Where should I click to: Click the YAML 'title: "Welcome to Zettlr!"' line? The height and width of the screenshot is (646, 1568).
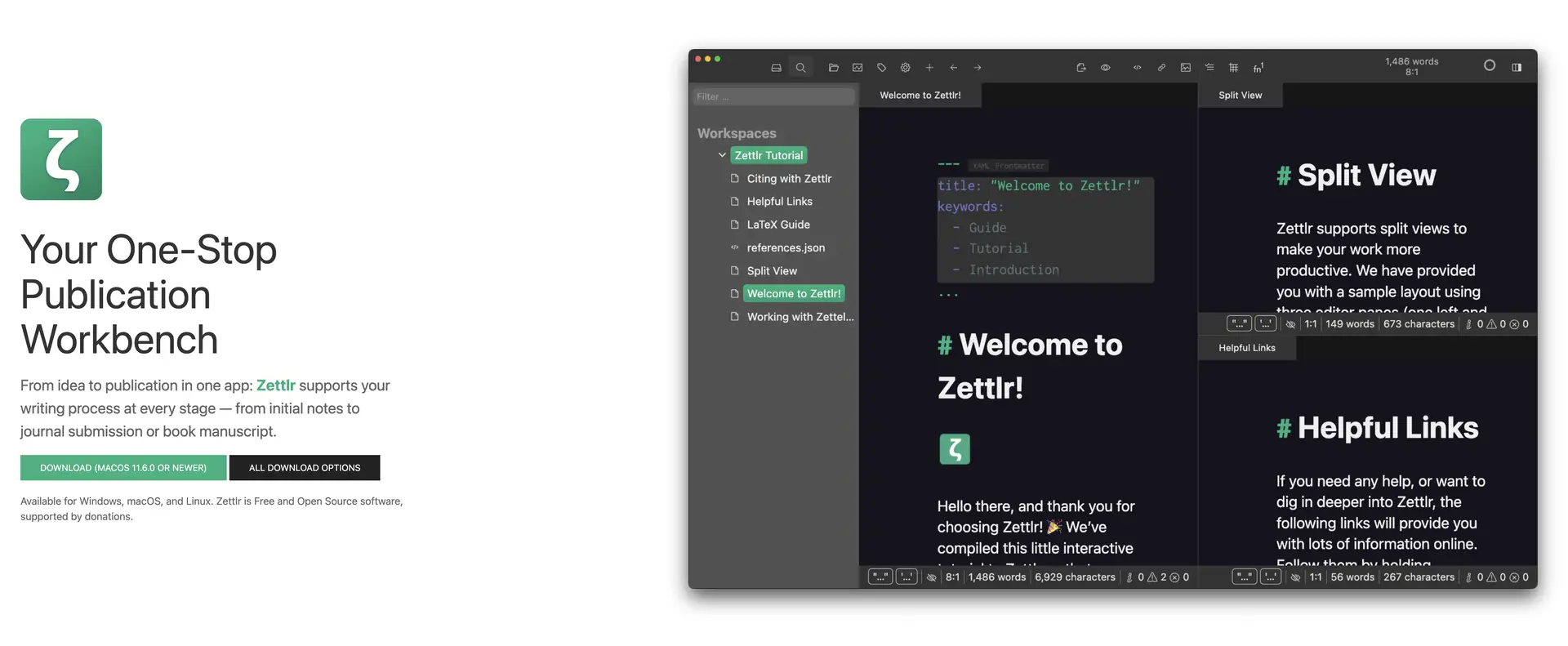coord(1038,186)
